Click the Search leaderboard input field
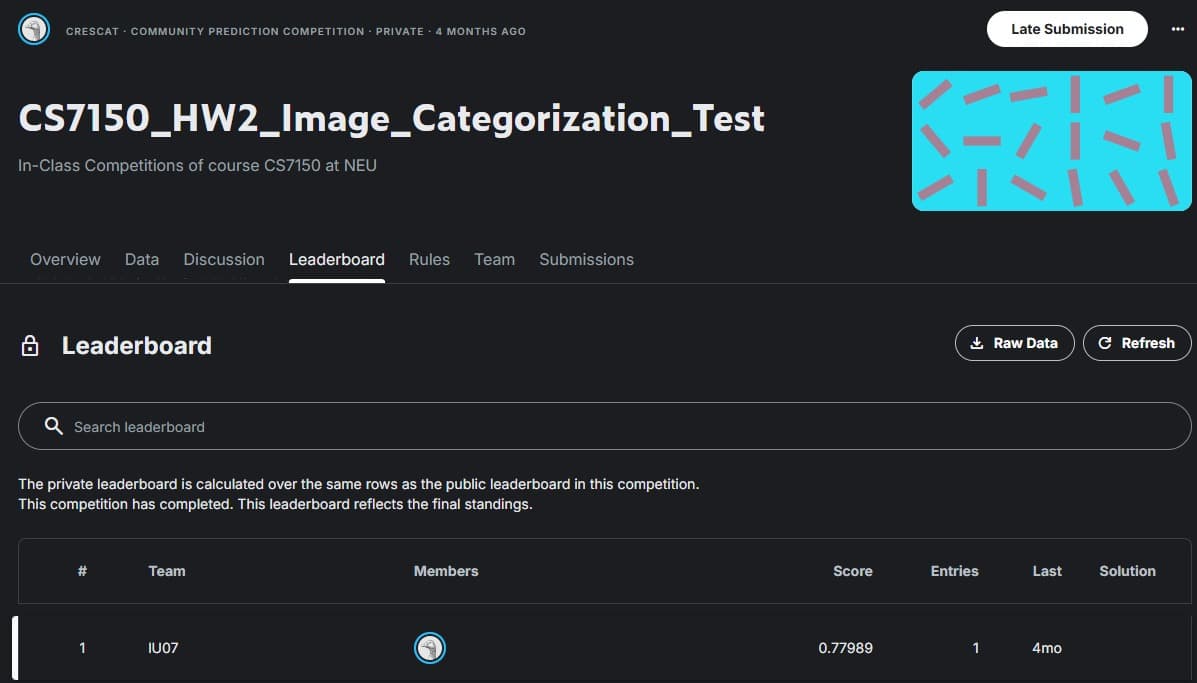The height and width of the screenshot is (683, 1197). point(605,426)
